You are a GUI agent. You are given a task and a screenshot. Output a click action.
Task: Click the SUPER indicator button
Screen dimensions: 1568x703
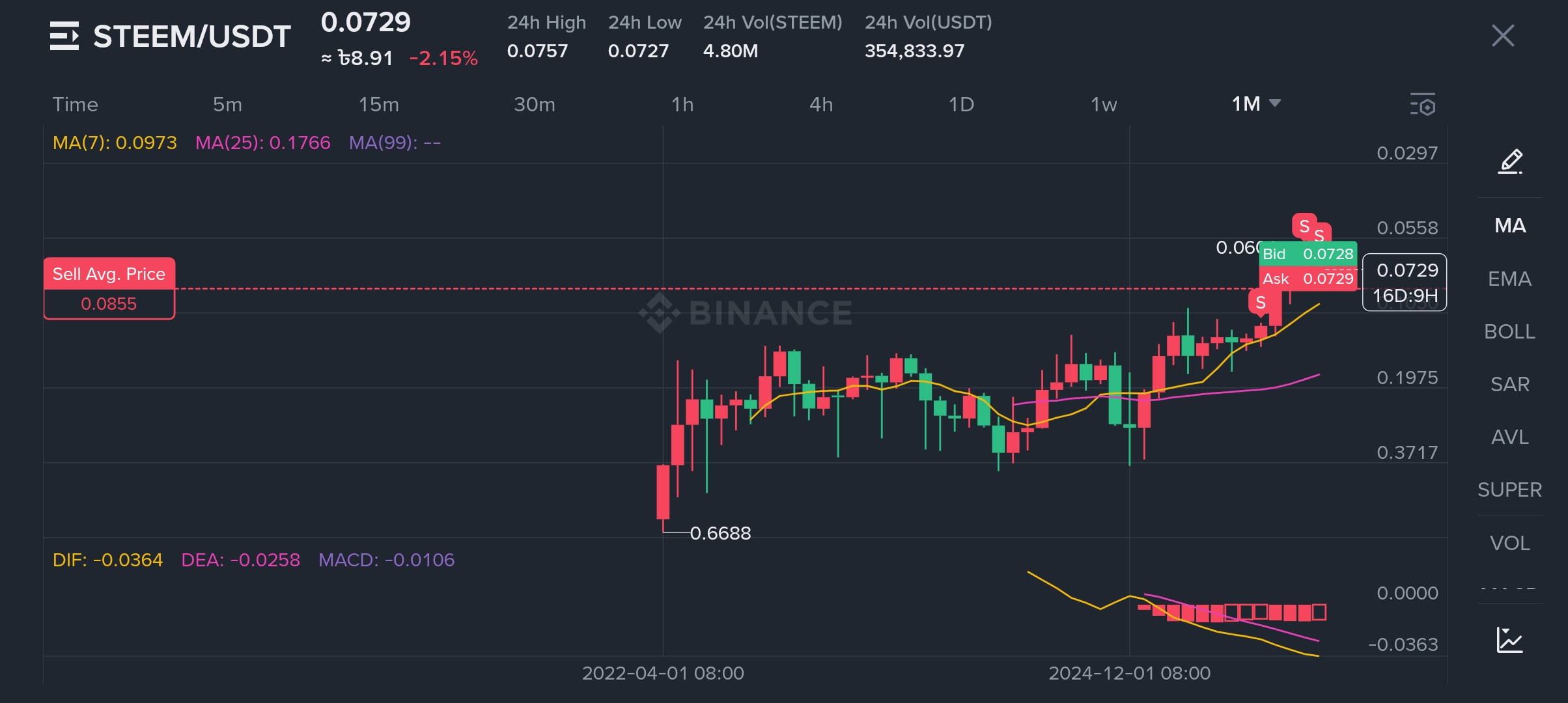1509,489
